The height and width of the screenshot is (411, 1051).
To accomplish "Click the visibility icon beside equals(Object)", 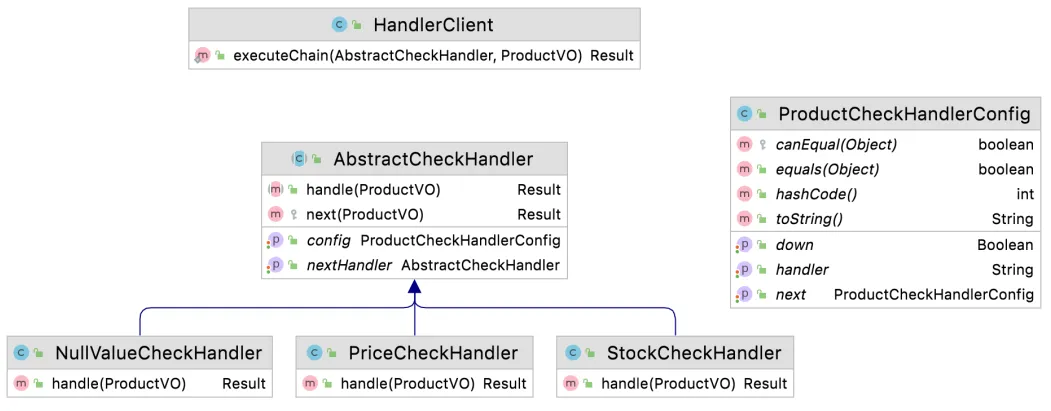I will pos(762,169).
